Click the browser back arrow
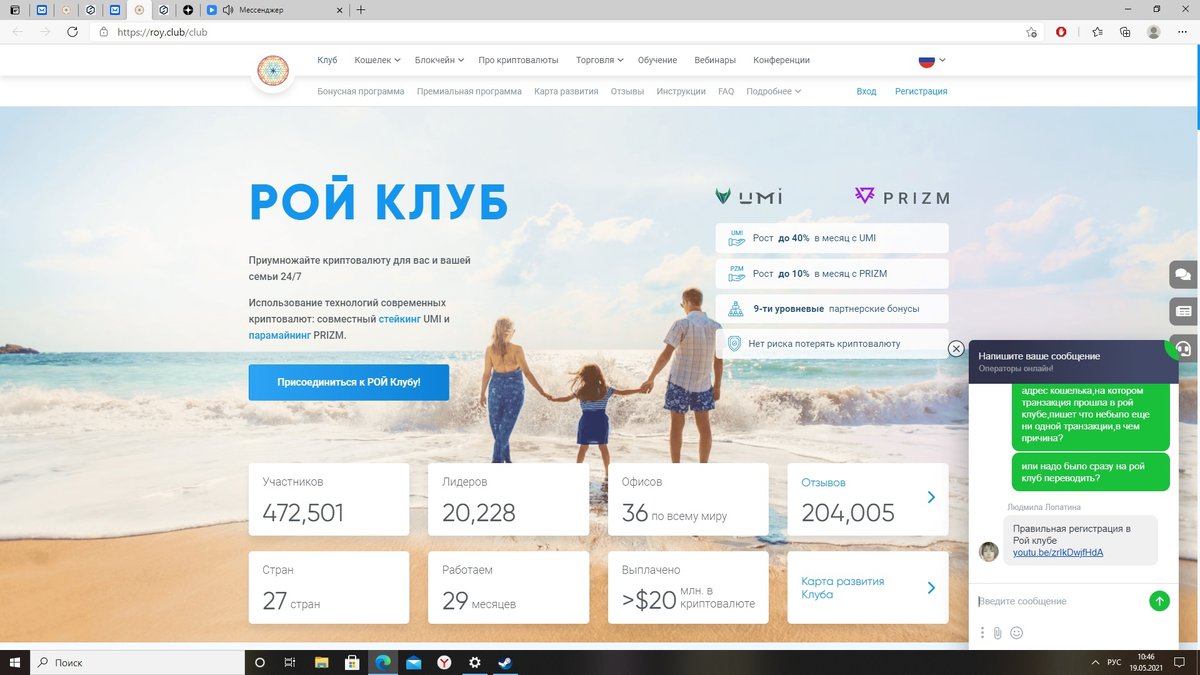This screenshot has width=1200, height=675. coord(17,32)
